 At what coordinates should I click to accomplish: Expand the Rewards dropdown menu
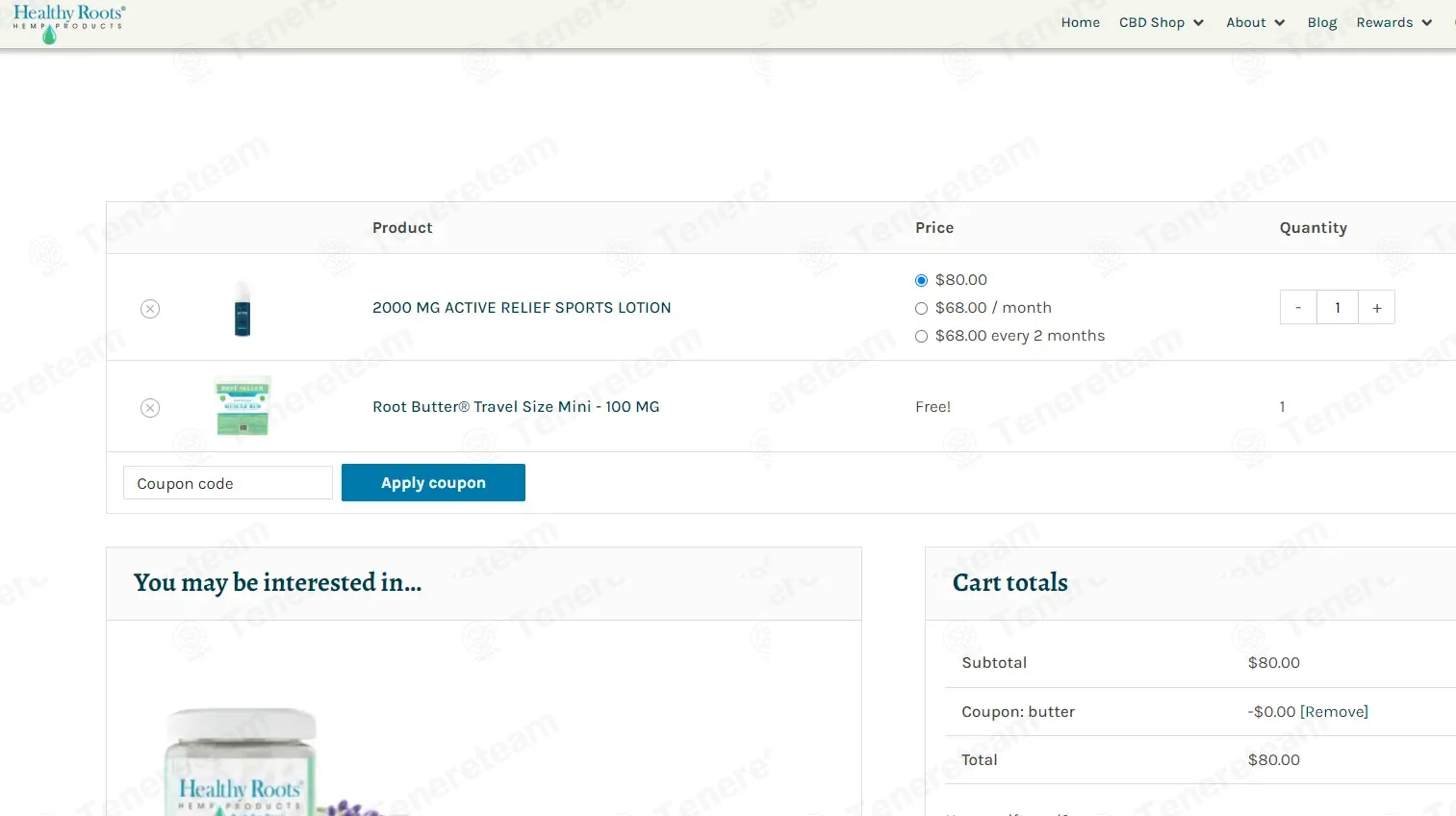(1394, 22)
